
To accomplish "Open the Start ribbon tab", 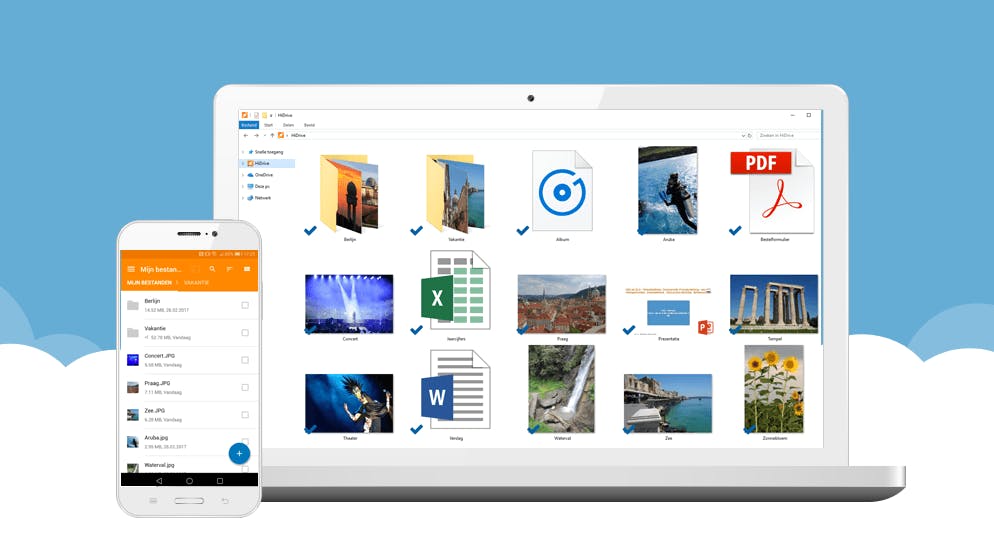I will tap(269, 125).
